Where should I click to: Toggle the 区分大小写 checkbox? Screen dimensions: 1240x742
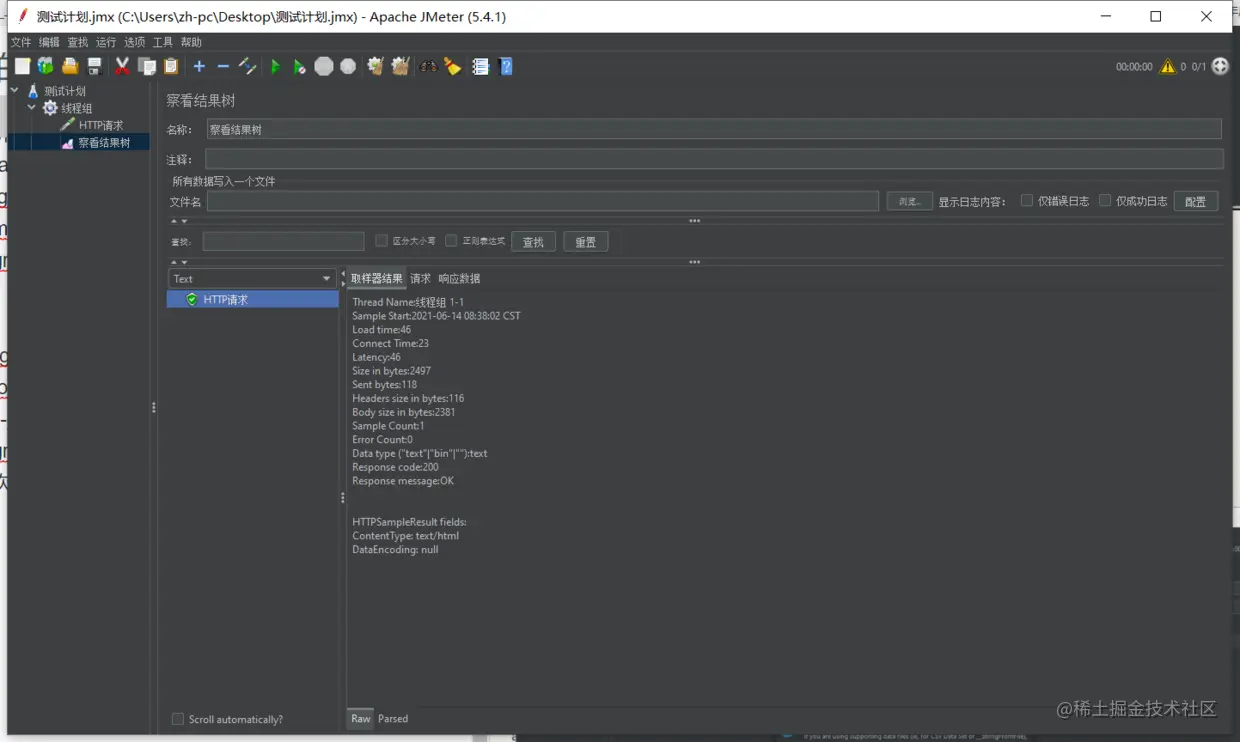pyautogui.click(x=381, y=240)
